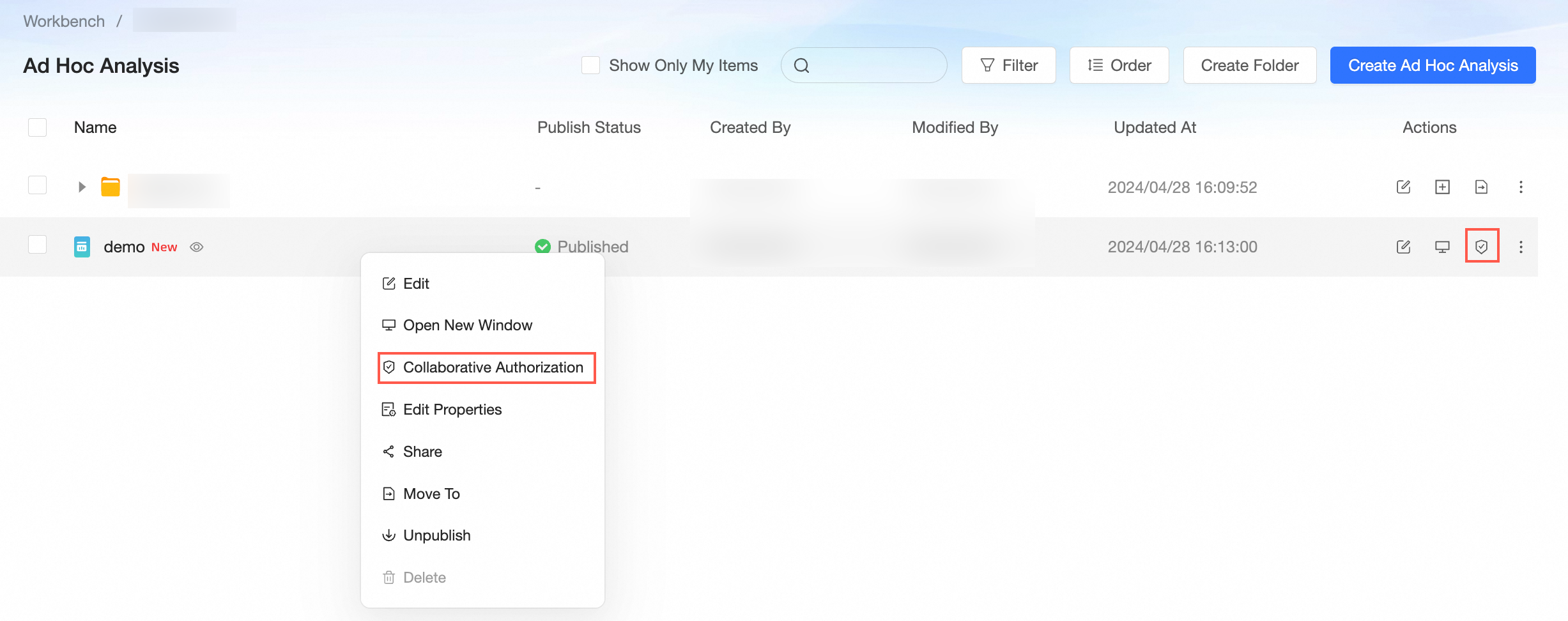Click the magnifier search icon
Image resolution: width=1568 pixels, height=621 pixels.
(801, 65)
